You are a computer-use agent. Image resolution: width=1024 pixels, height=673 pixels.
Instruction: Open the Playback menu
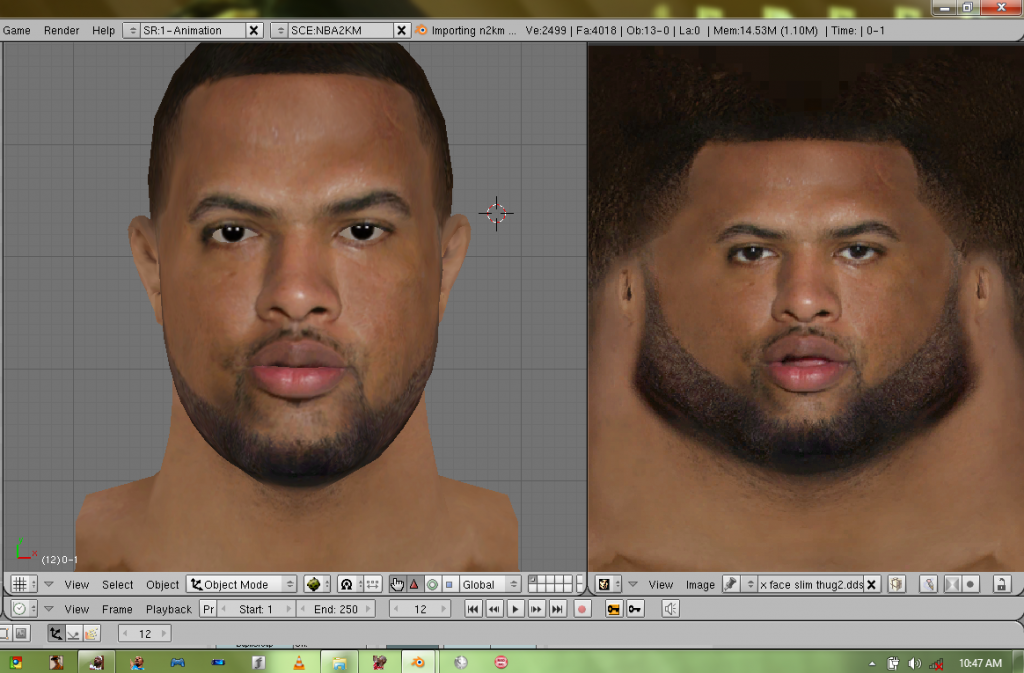pyautogui.click(x=168, y=609)
